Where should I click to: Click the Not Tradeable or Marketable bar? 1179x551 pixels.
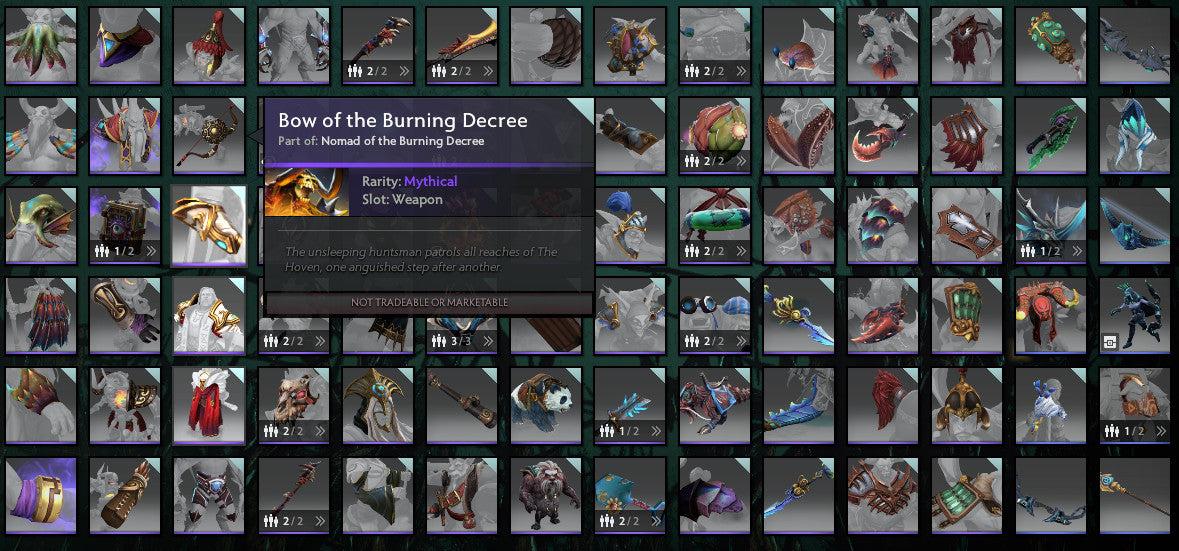pyautogui.click(x=429, y=302)
